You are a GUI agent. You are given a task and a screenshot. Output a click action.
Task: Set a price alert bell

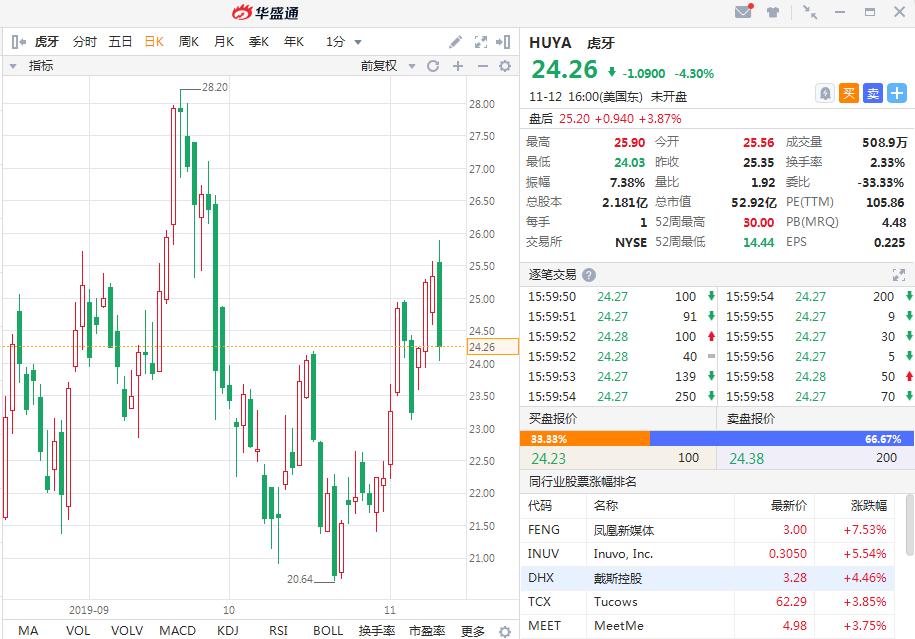click(x=825, y=93)
